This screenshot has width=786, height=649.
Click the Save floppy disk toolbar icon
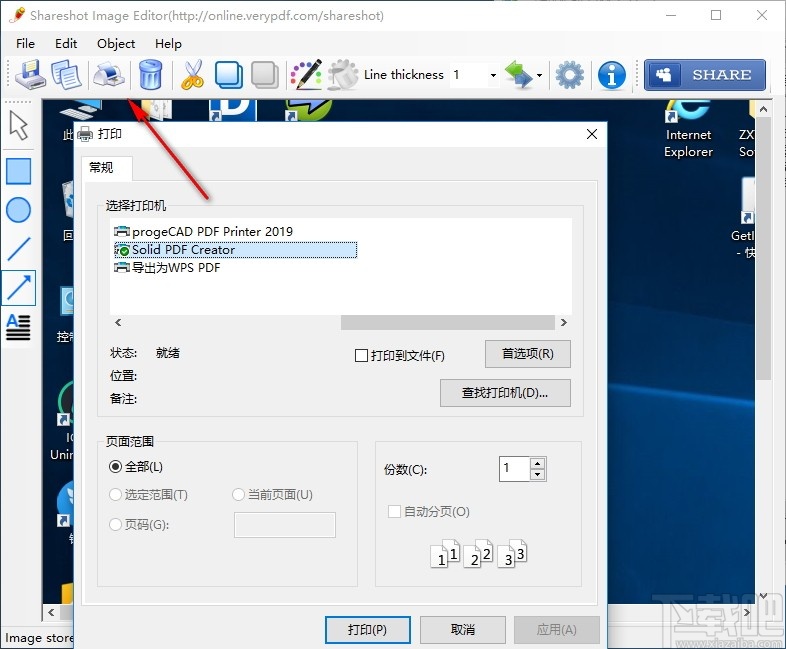click(x=30, y=75)
